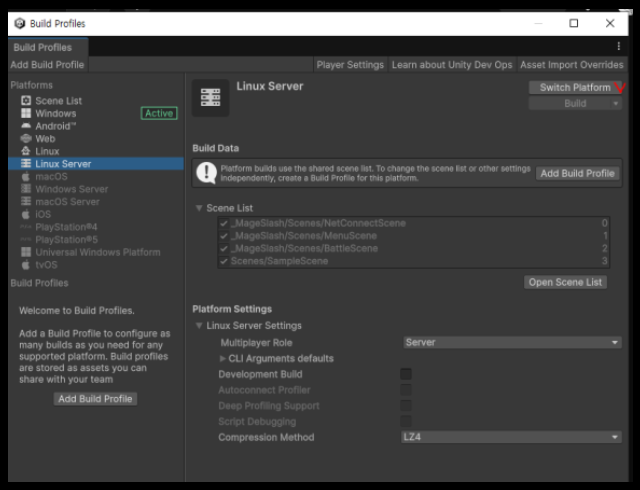The image size is (640, 490).
Task: Open Learn about Unity Dev Ops
Action: (x=452, y=65)
